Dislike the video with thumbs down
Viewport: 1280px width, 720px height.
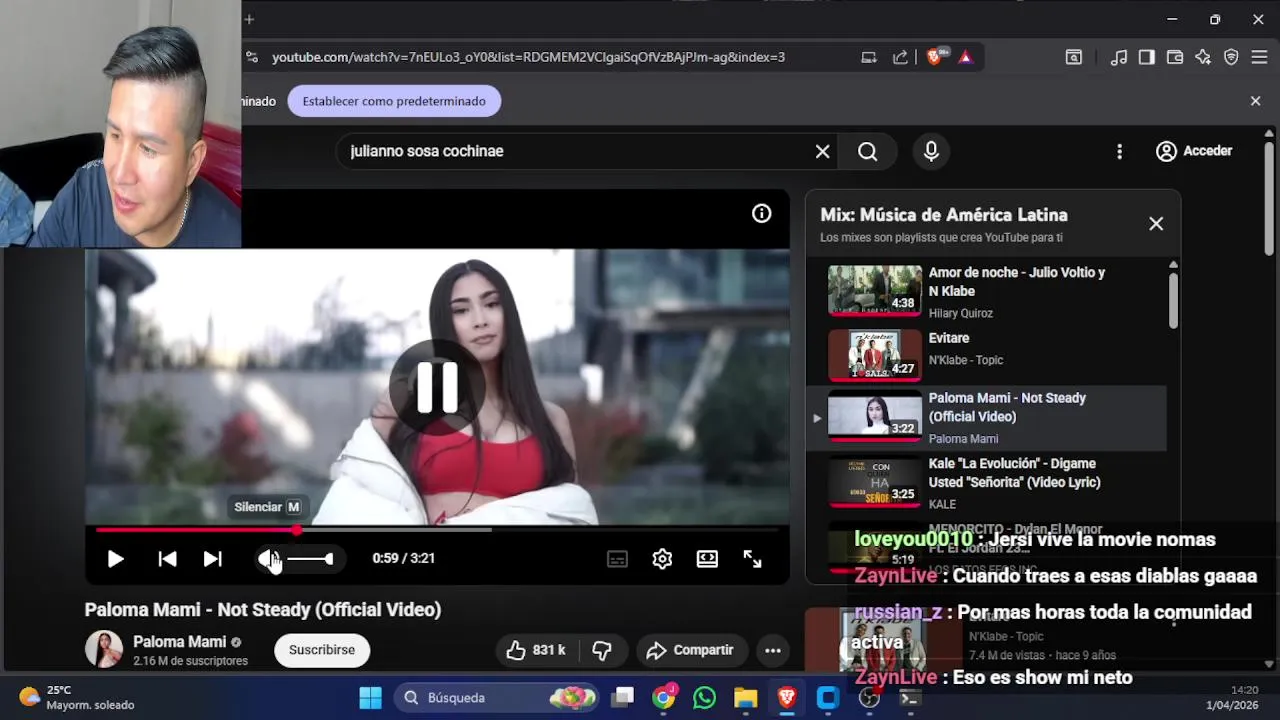602,650
